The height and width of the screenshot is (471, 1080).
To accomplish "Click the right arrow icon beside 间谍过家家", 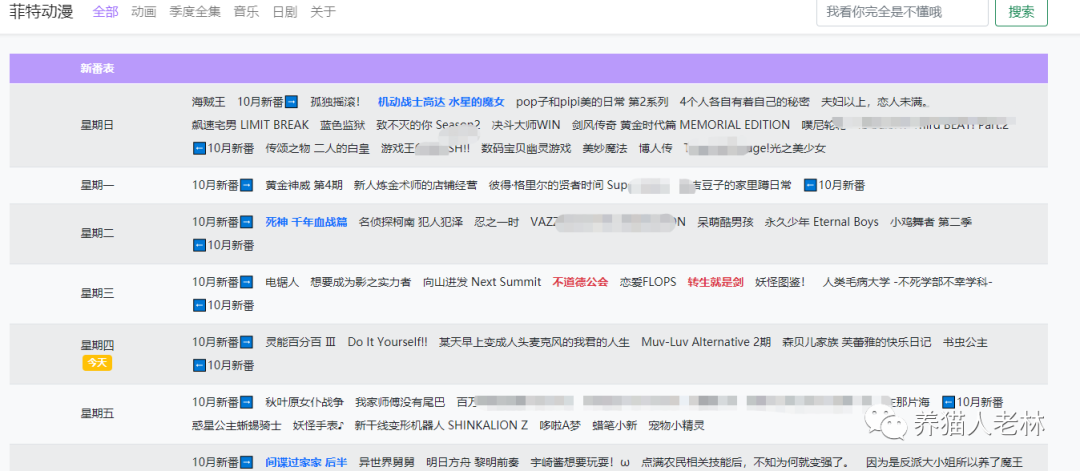I will point(247,462).
